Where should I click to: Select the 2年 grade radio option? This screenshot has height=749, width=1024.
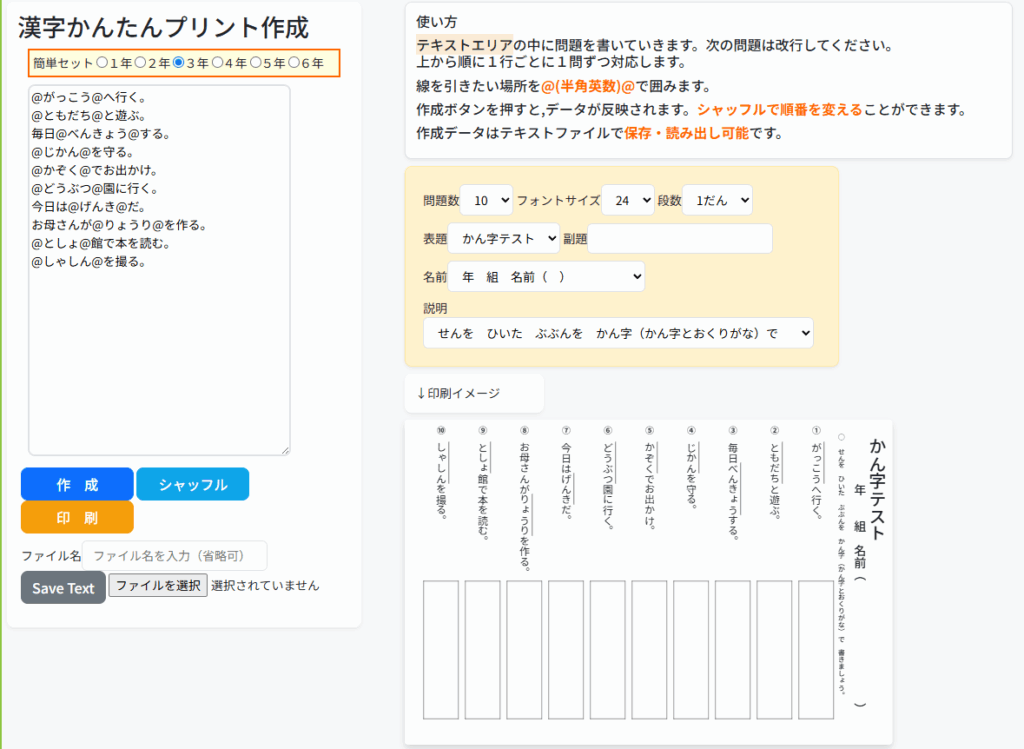point(141,63)
